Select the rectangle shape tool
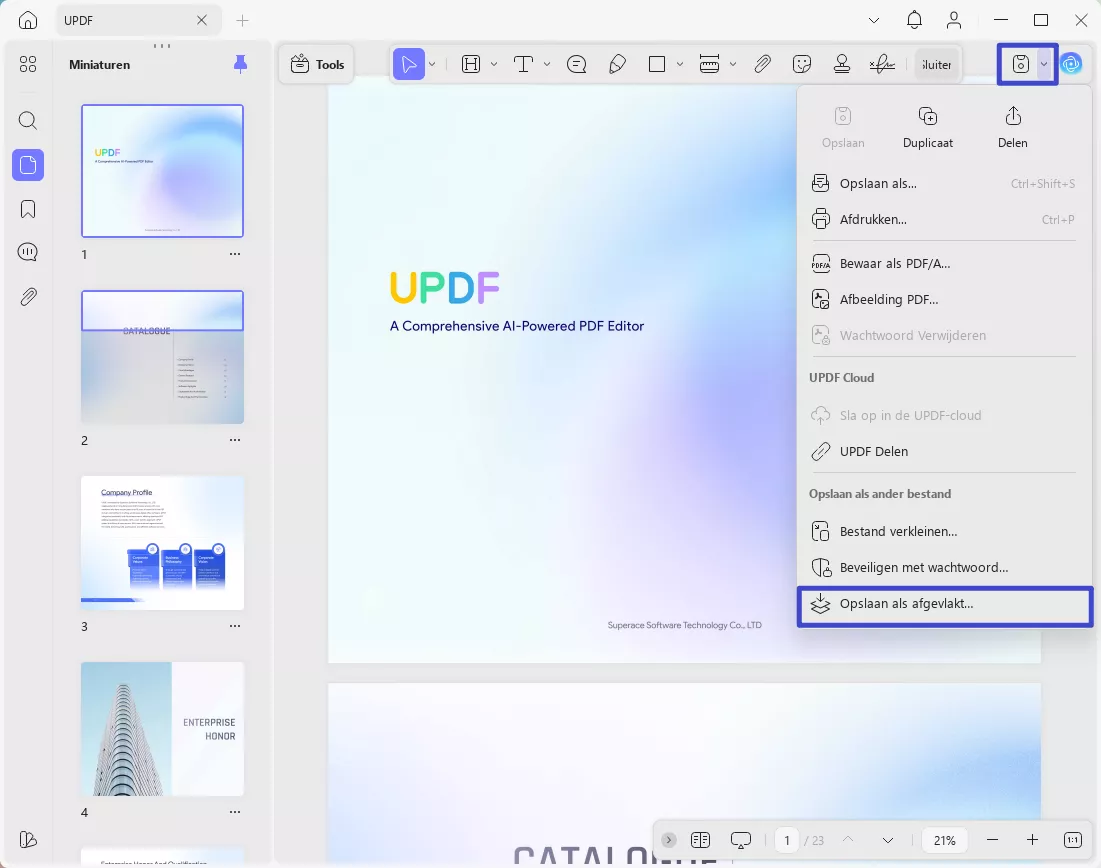 (657, 65)
